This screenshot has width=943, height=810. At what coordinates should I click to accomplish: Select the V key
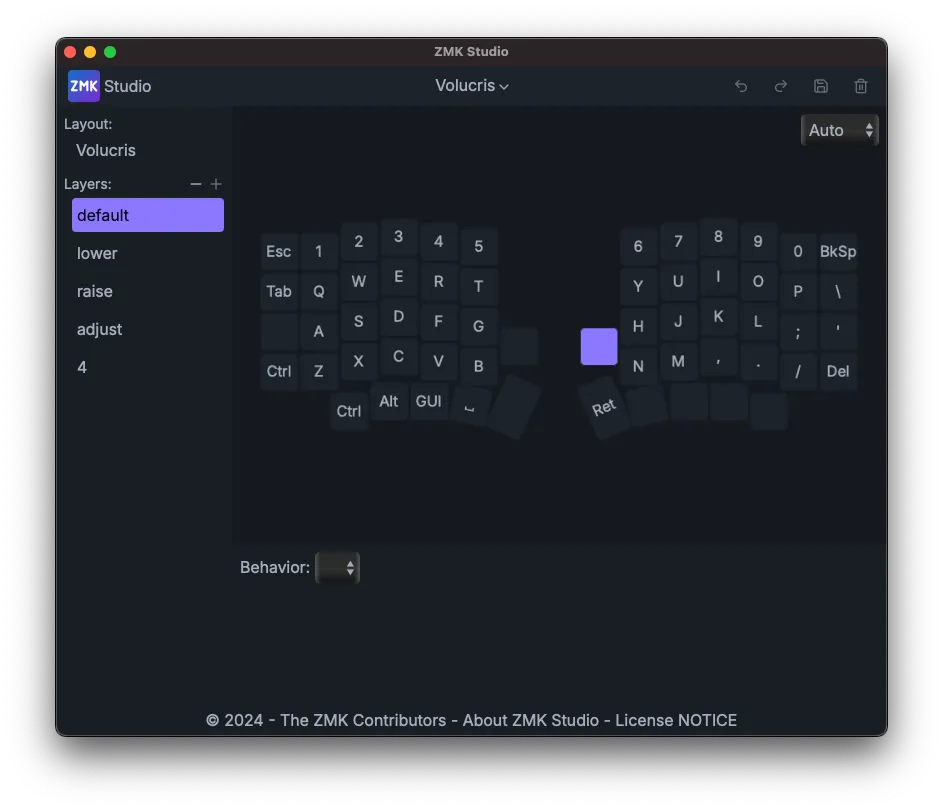pyautogui.click(x=438, y=361)
